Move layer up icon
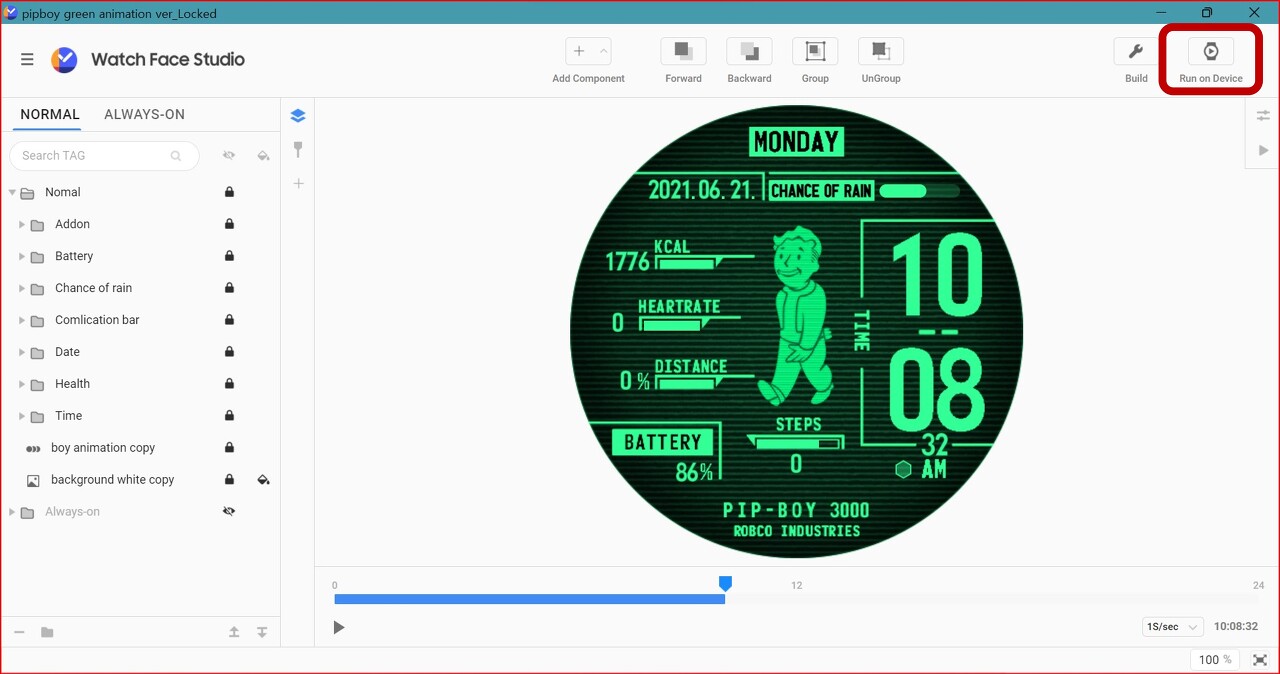The height and width of the screenshot is (674, 1280). coord(234,632)
